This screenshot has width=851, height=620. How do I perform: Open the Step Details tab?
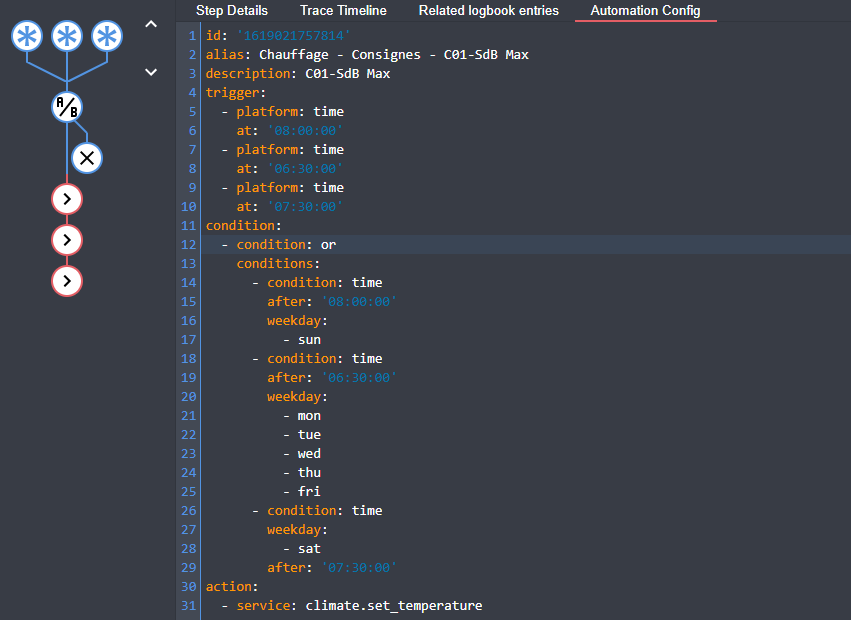(x=232, y=11)
